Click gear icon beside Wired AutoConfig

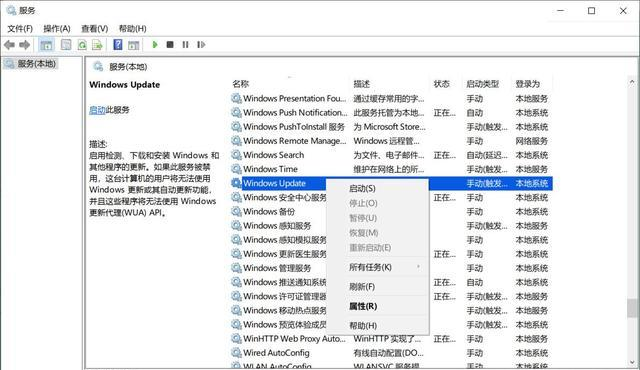coord(236,352)
